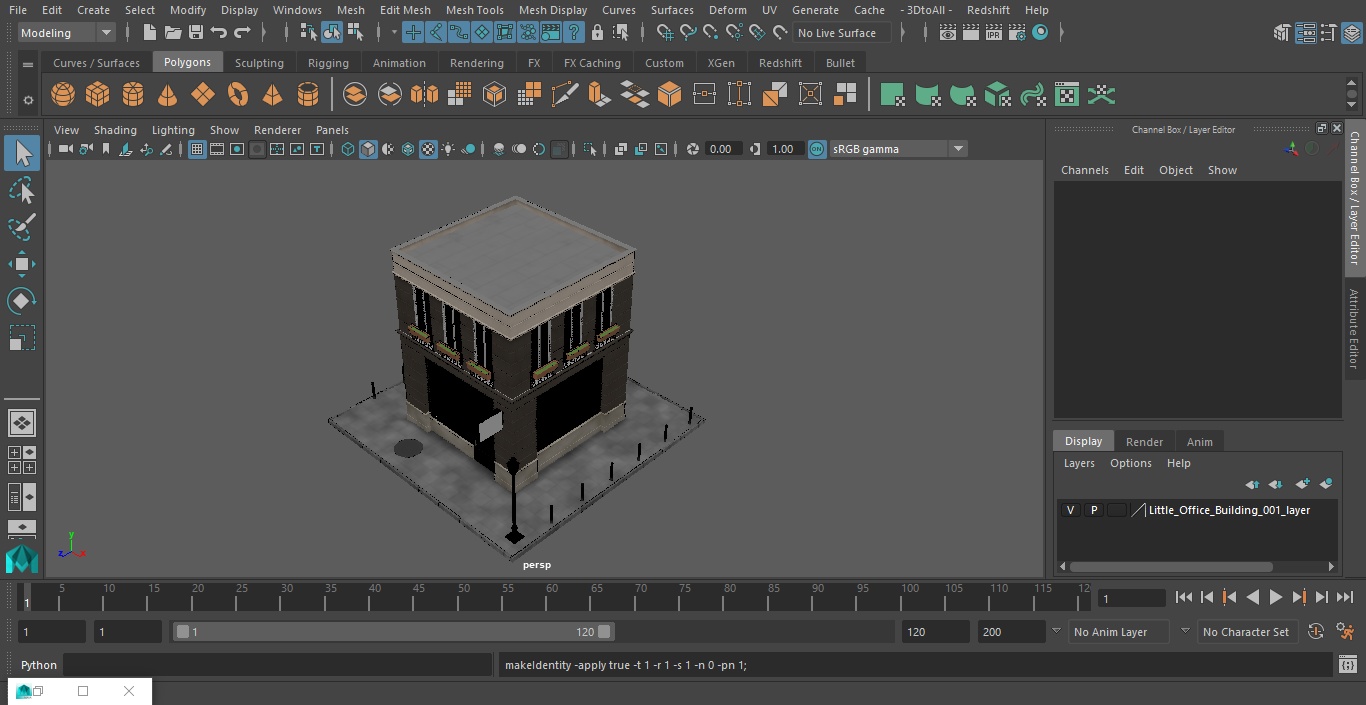The height and width of the screenshot is (705, 1366).
Task: Click the Auto Keyframe toggle icon
Action: (x=1316, y=632)
